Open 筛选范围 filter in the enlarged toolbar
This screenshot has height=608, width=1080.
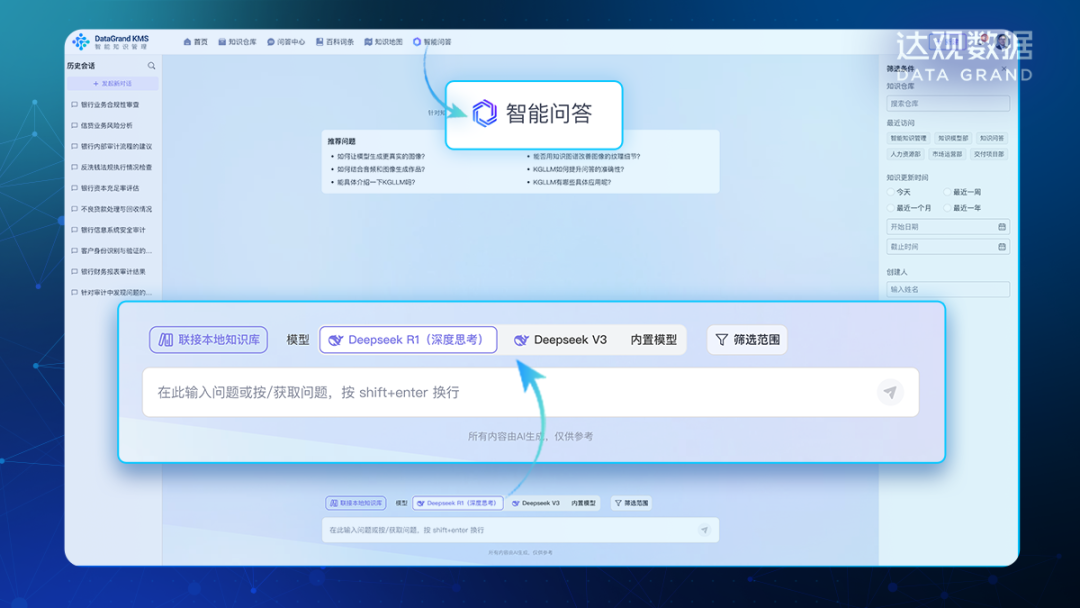pos(747,340)
